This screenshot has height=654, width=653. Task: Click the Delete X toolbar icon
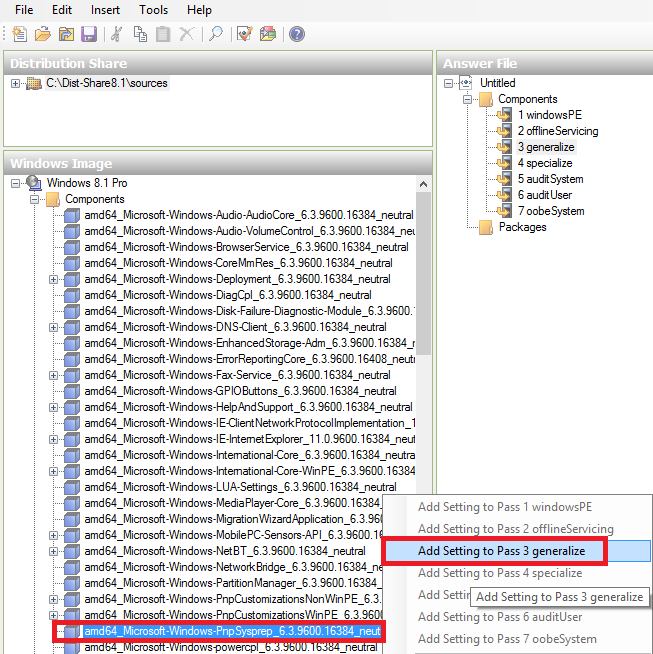pyautogui.click(x=186, y=34)
